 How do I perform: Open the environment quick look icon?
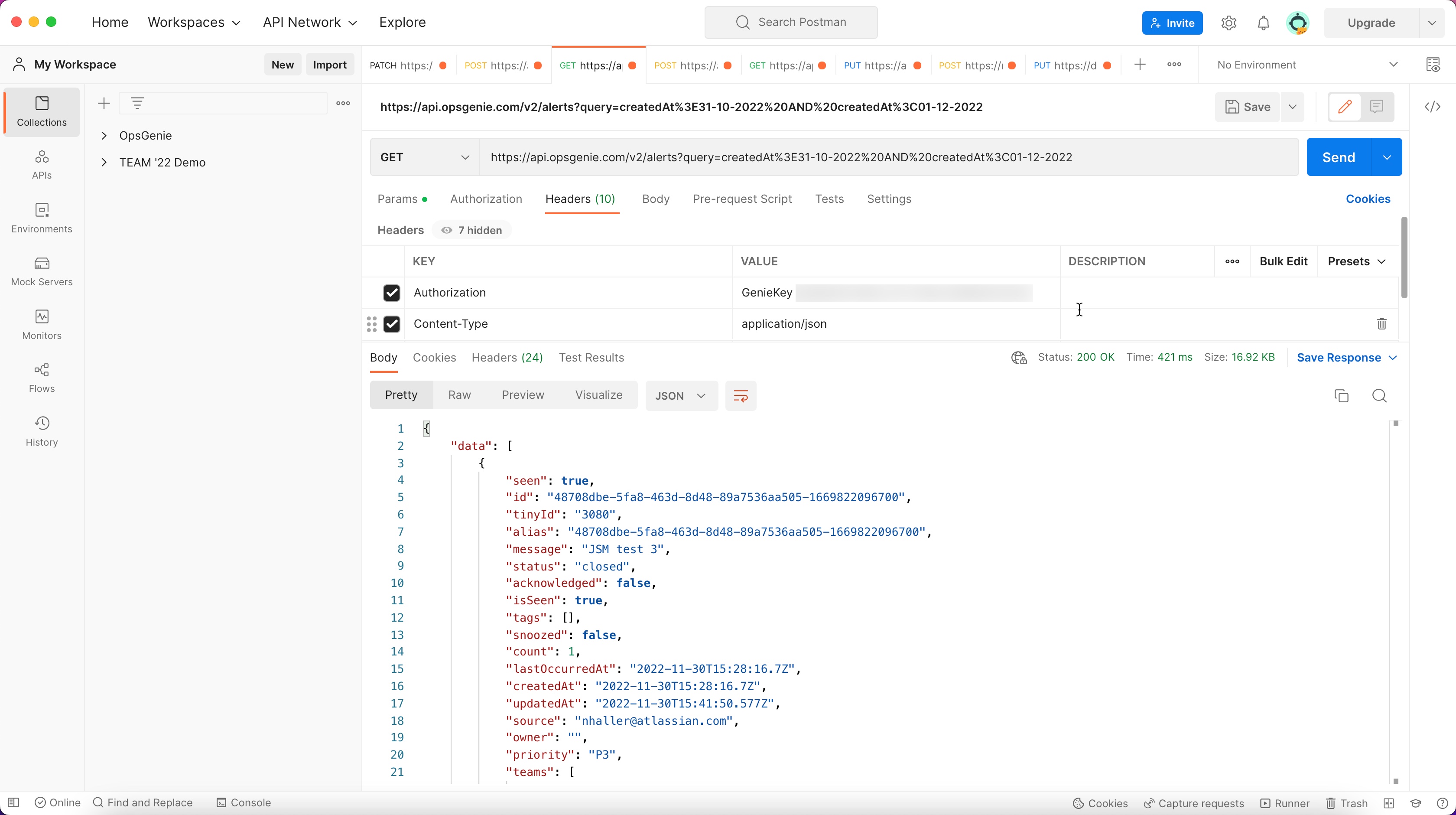click(x=1433, y=65)
